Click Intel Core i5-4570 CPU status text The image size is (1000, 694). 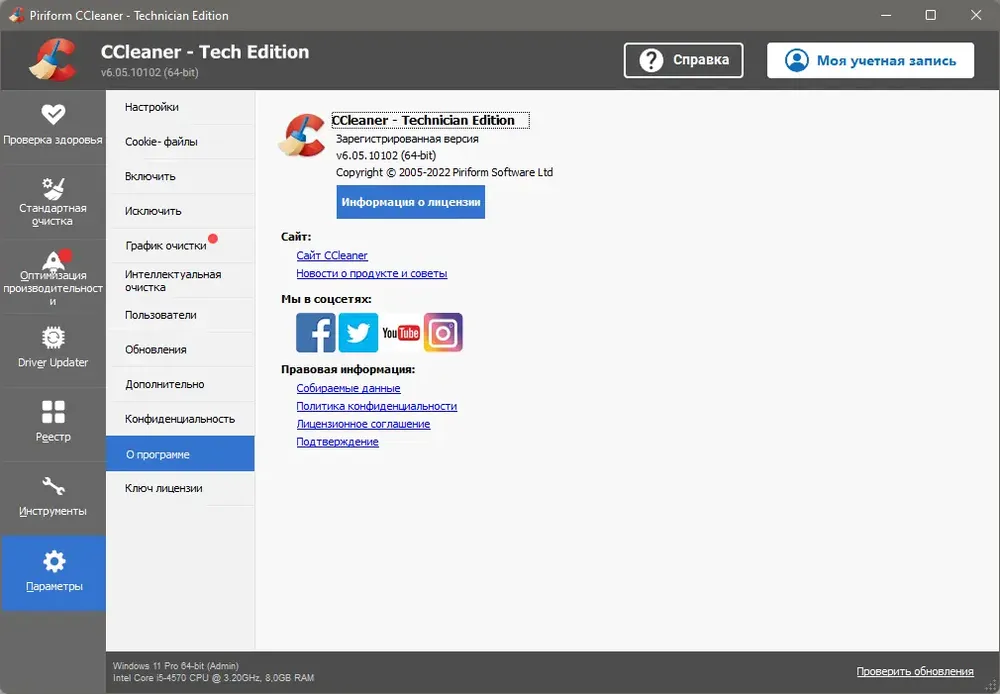point(214,677)
